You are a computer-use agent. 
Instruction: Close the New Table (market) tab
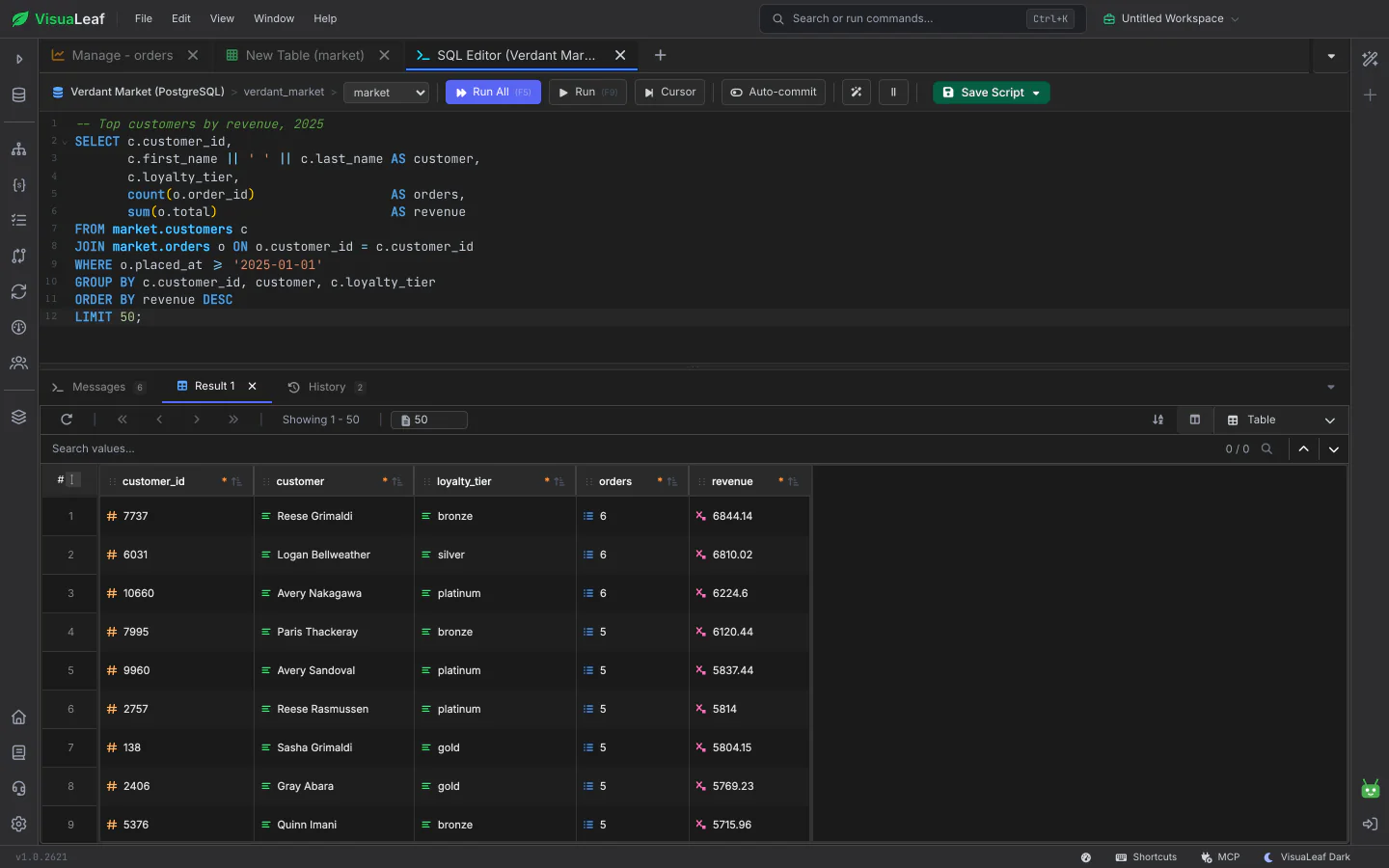click(x=385, y=56)
